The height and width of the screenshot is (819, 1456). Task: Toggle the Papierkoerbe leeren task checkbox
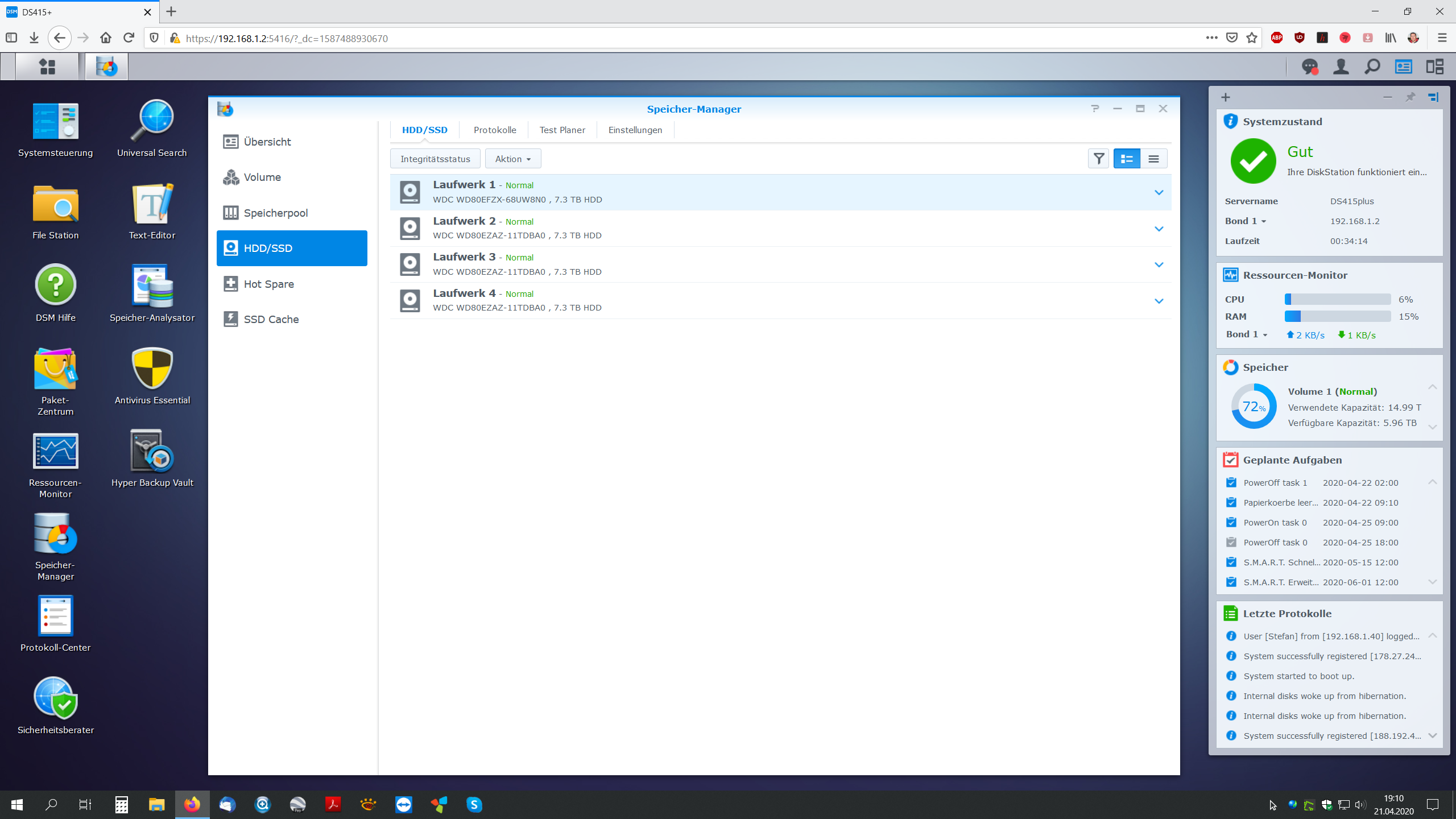[1231, 503]
